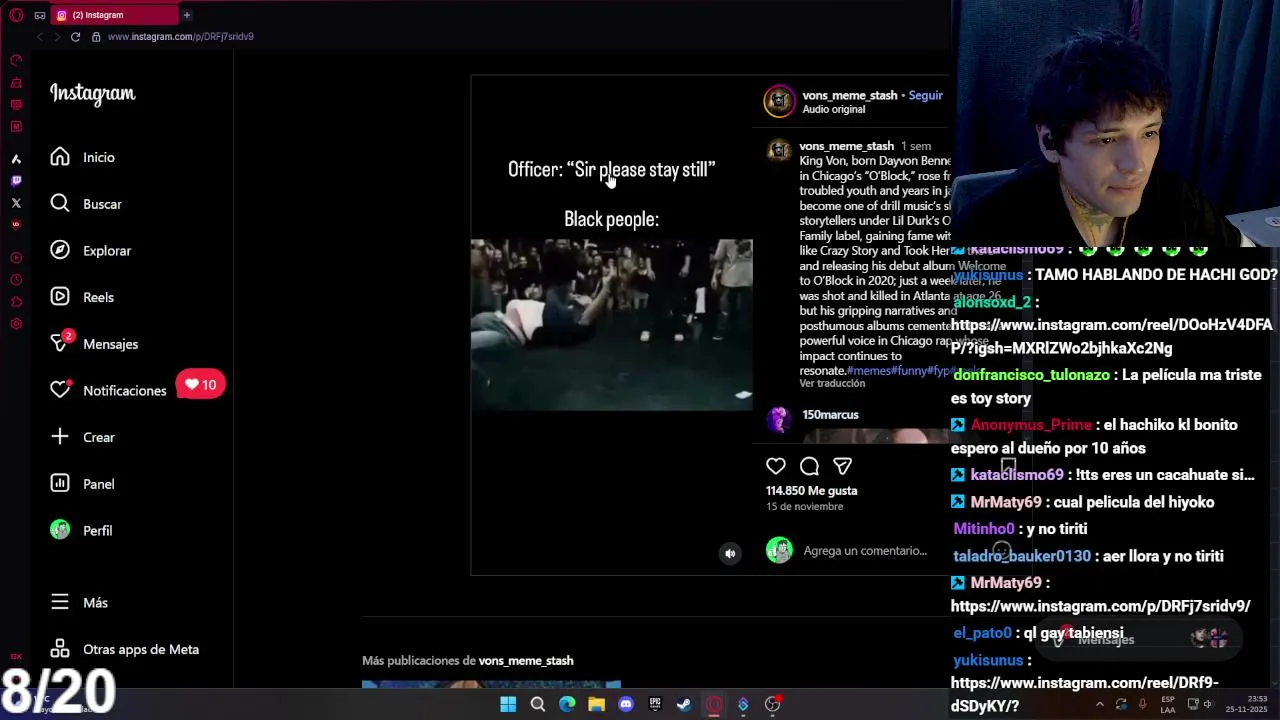
Task: Open Steam from taskbar
Action: 684,704
